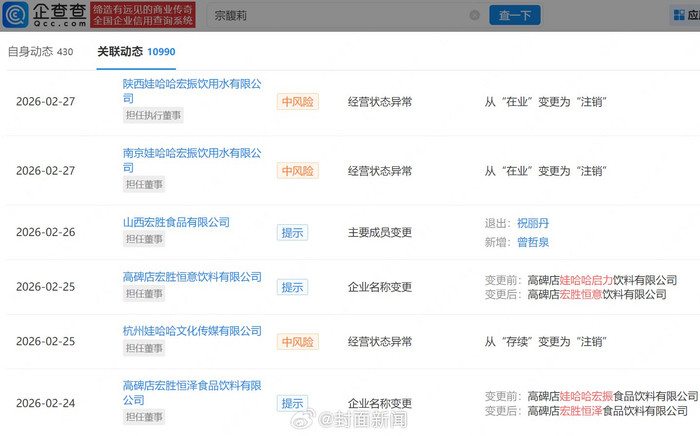Image resolution: width=700 pixels, height=436 pixels.
Task: Click 提示 badge in the 高碑店宏胜恒泽 row
Action: [292, 403]
